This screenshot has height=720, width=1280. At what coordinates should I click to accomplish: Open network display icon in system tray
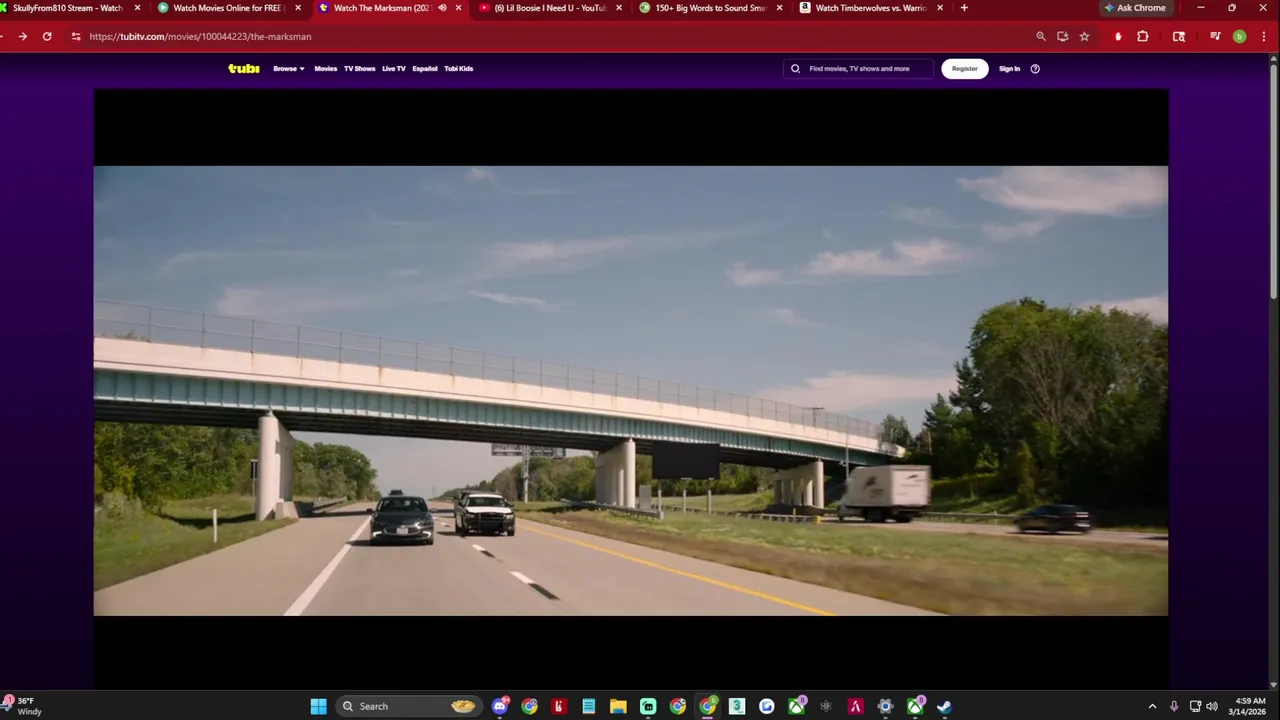tap(1195, 706)
